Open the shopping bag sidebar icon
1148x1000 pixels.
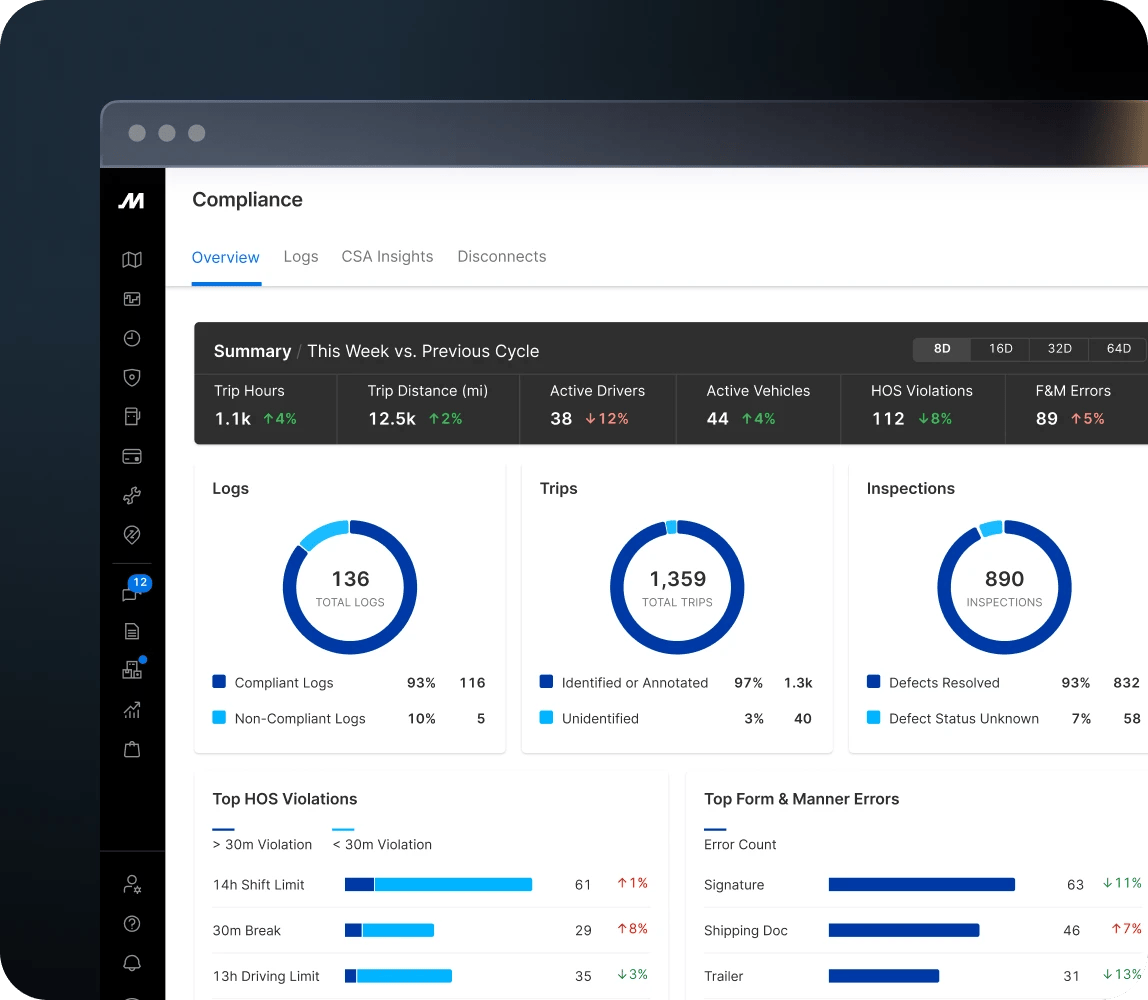click(132, 750)
